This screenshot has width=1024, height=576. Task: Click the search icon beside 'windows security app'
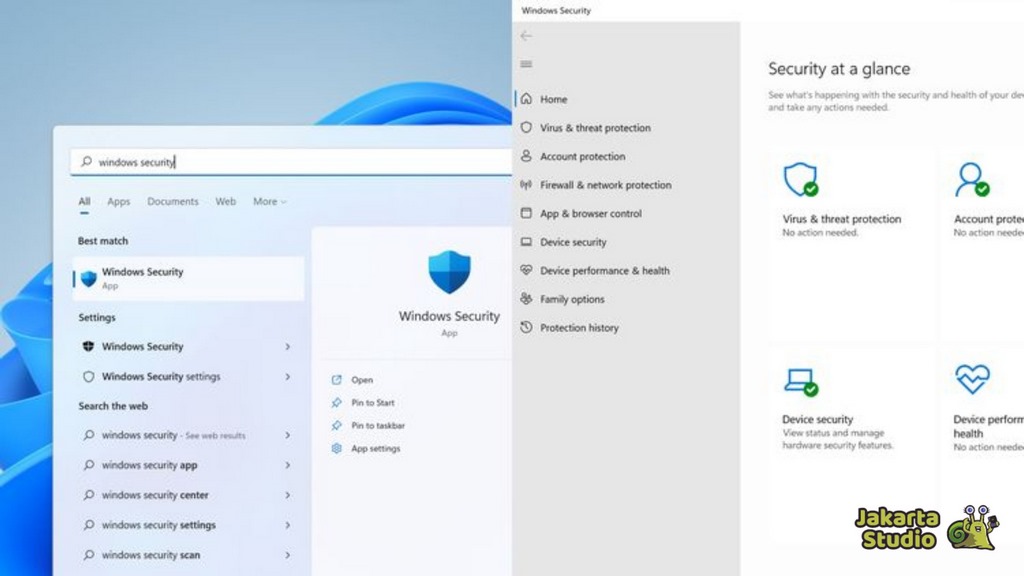click(x=88, y=465)
